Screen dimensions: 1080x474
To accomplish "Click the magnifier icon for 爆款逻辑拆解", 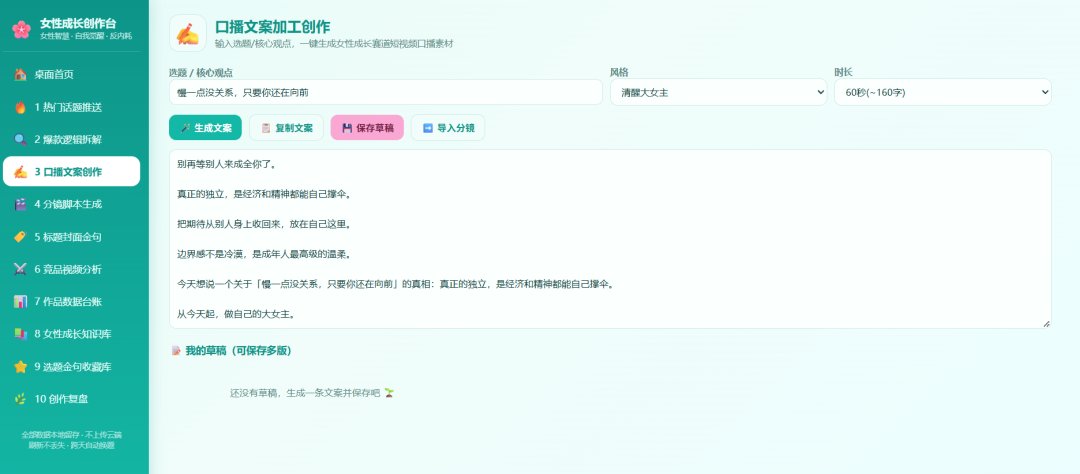I will point(21,140).
